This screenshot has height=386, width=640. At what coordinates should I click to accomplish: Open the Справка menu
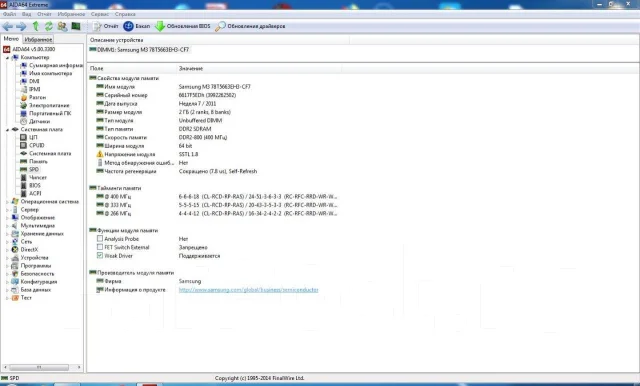point(125,14)
